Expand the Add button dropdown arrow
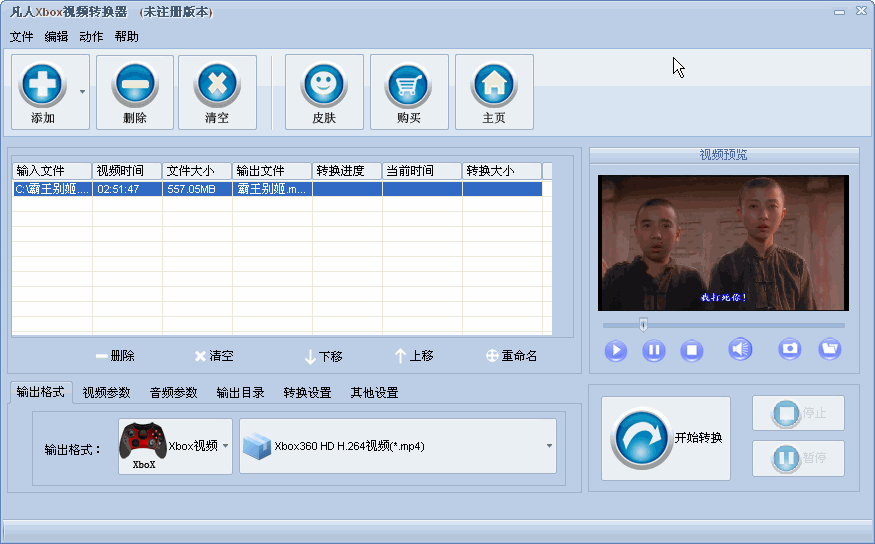 (82, 91)
